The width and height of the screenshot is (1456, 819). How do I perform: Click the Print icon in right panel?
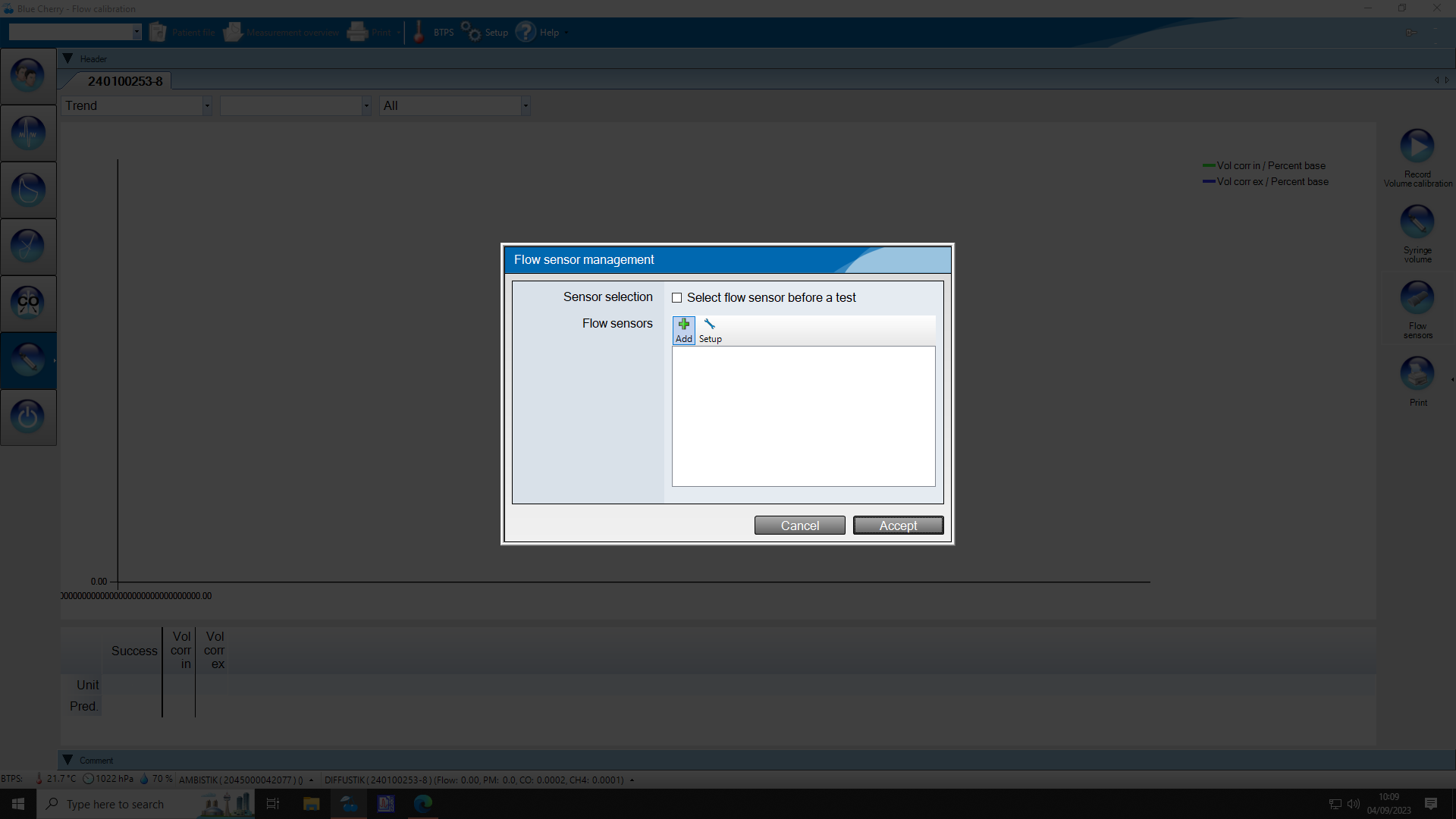pyautogui.click(x=1417, y=374)
